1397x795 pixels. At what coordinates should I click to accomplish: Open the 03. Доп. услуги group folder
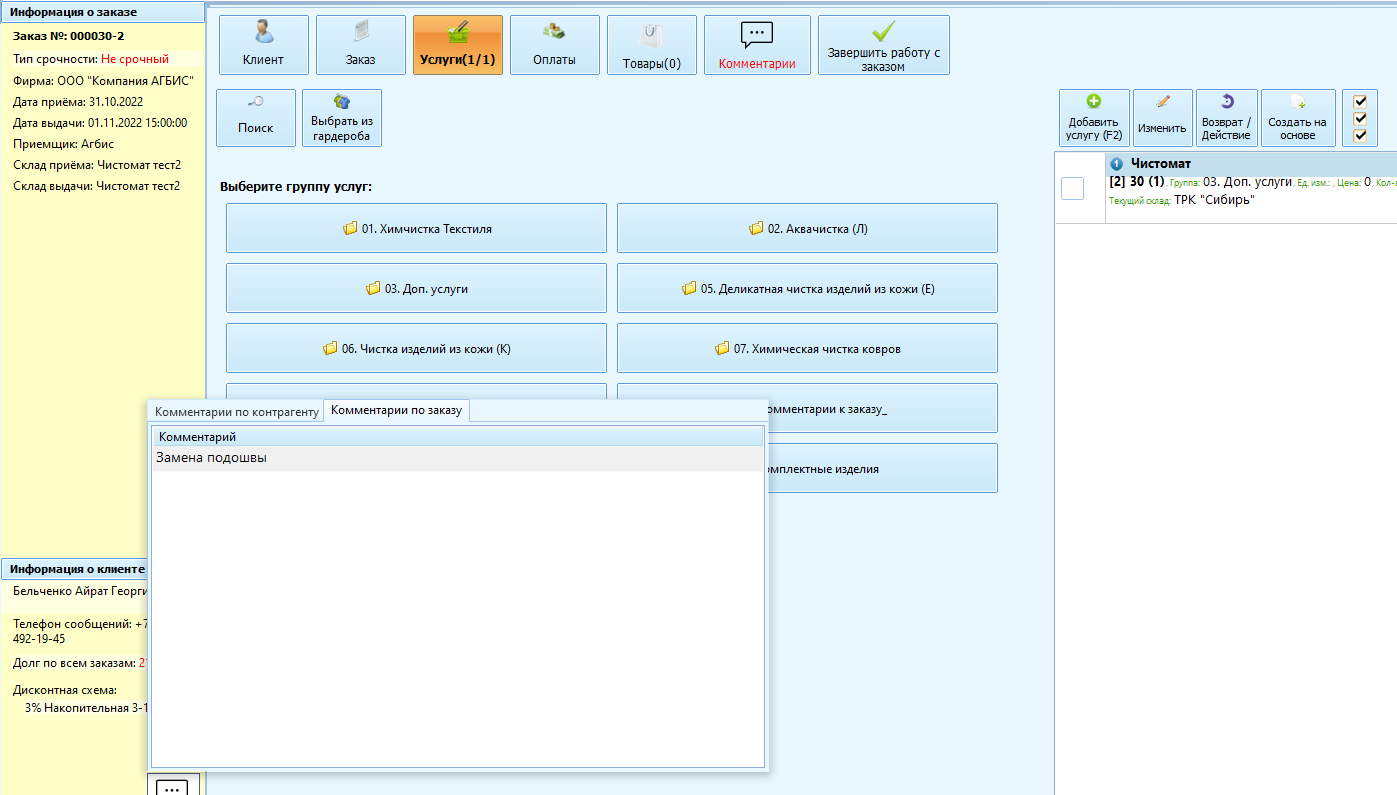(x=416, y=288)
